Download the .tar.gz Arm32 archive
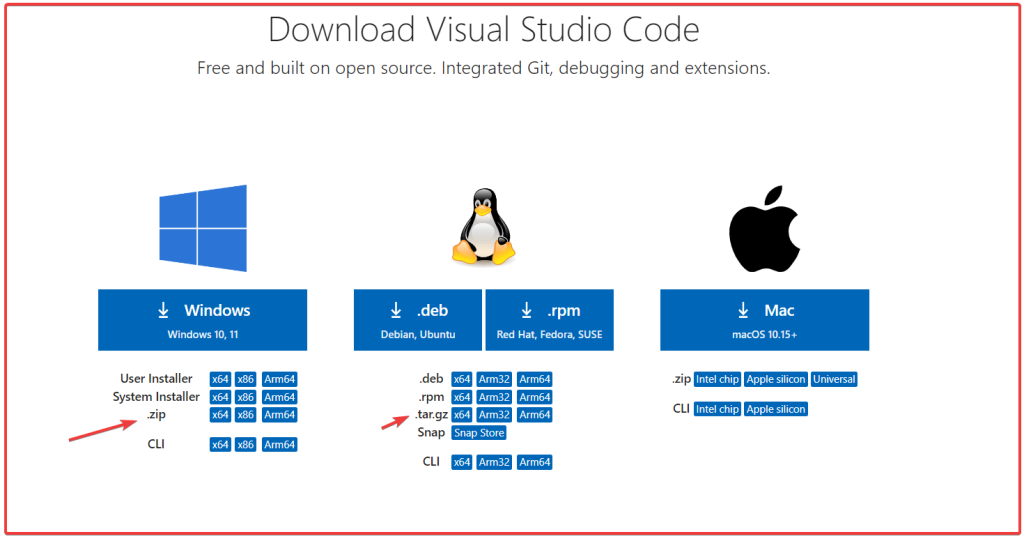 [x=494, y=415]
